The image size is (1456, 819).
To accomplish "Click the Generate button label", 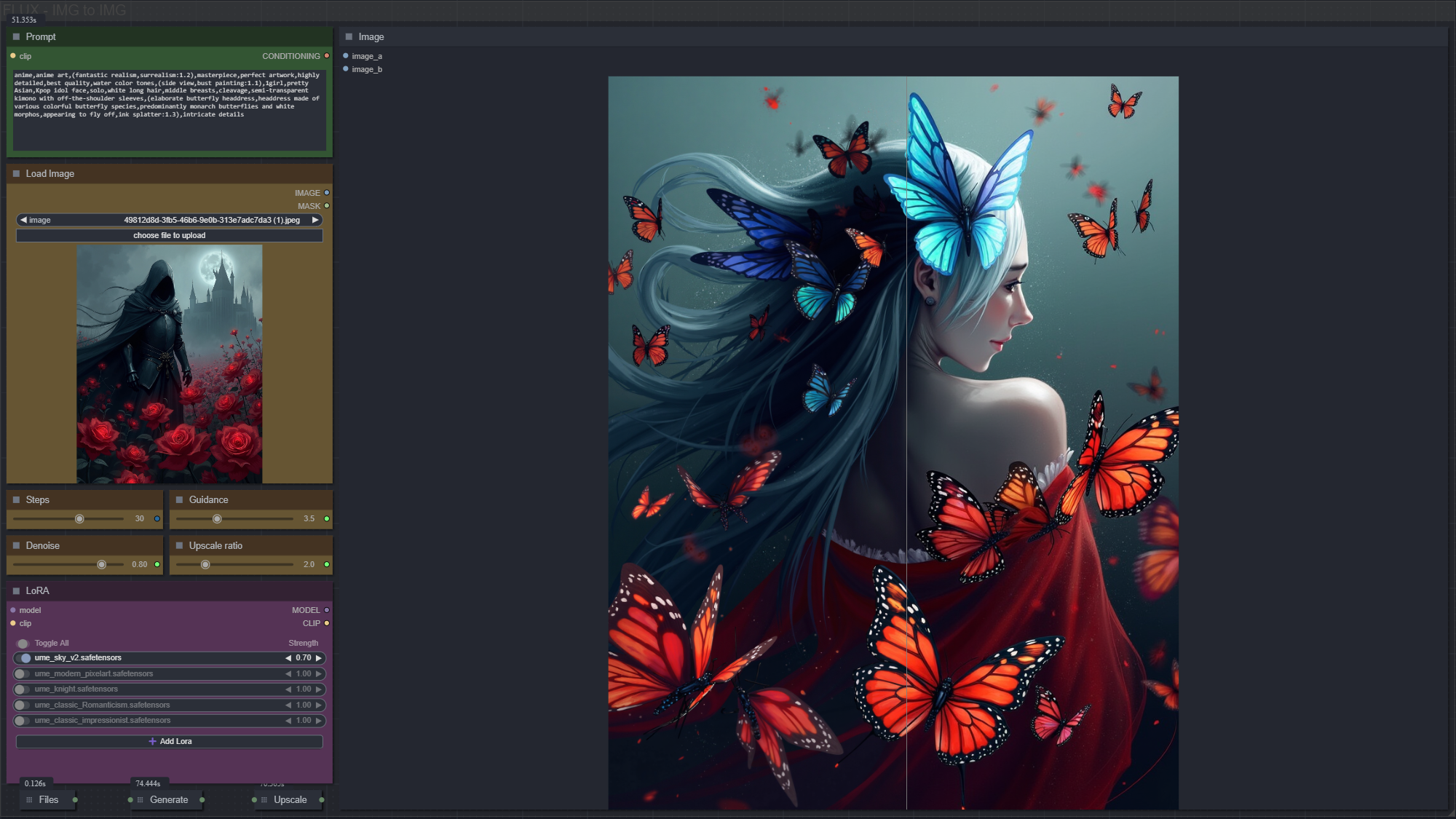I will click(169, 799).
